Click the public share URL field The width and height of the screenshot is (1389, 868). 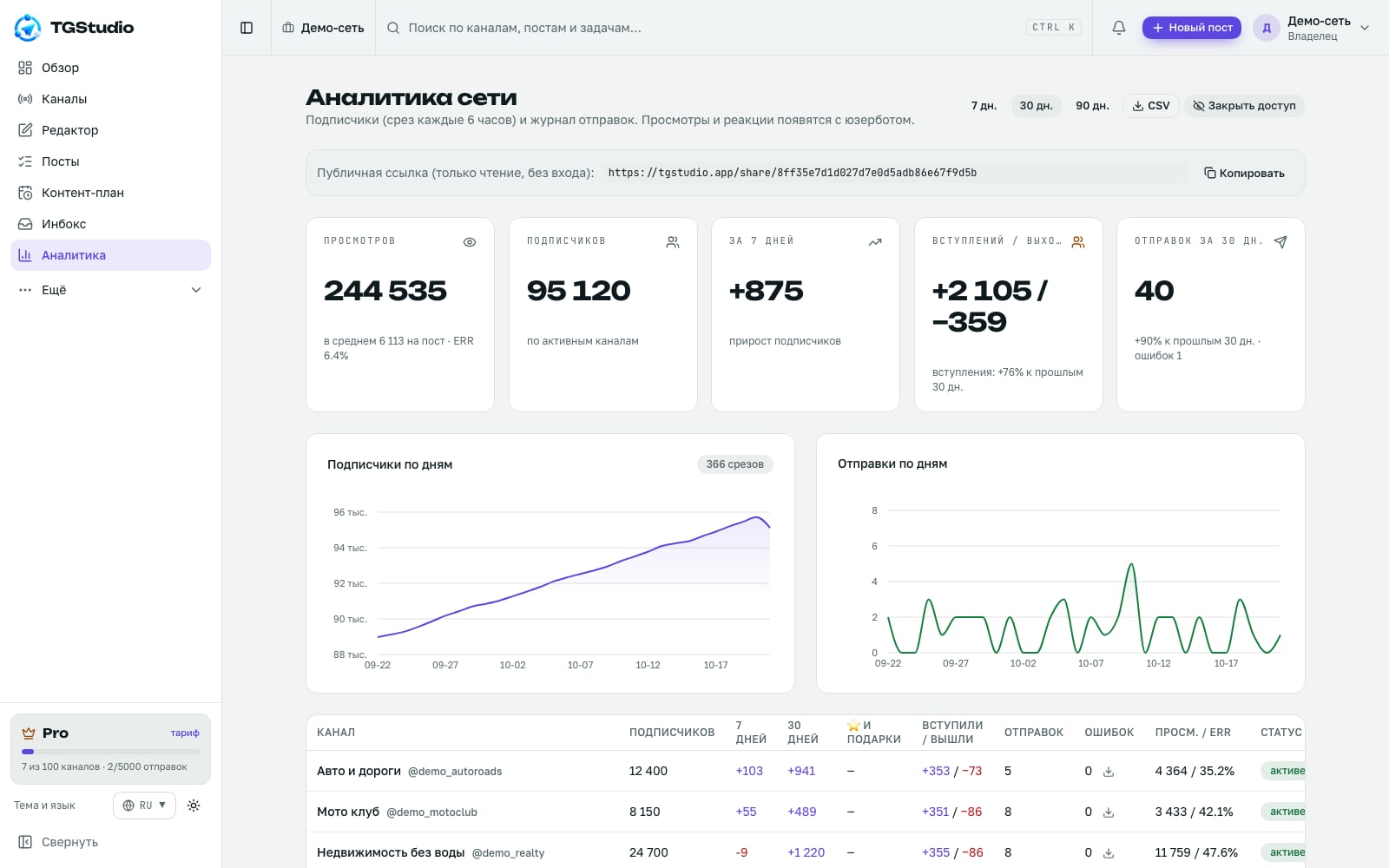tap(896, 173)
